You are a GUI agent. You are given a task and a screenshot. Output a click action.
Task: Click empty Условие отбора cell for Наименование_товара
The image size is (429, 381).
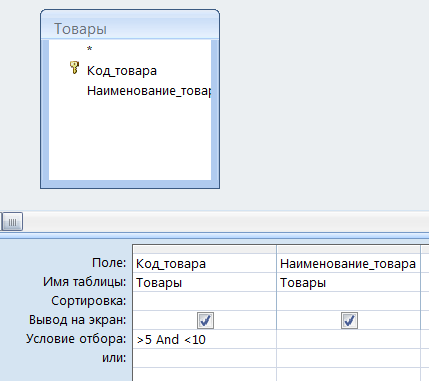pos(349,339)
